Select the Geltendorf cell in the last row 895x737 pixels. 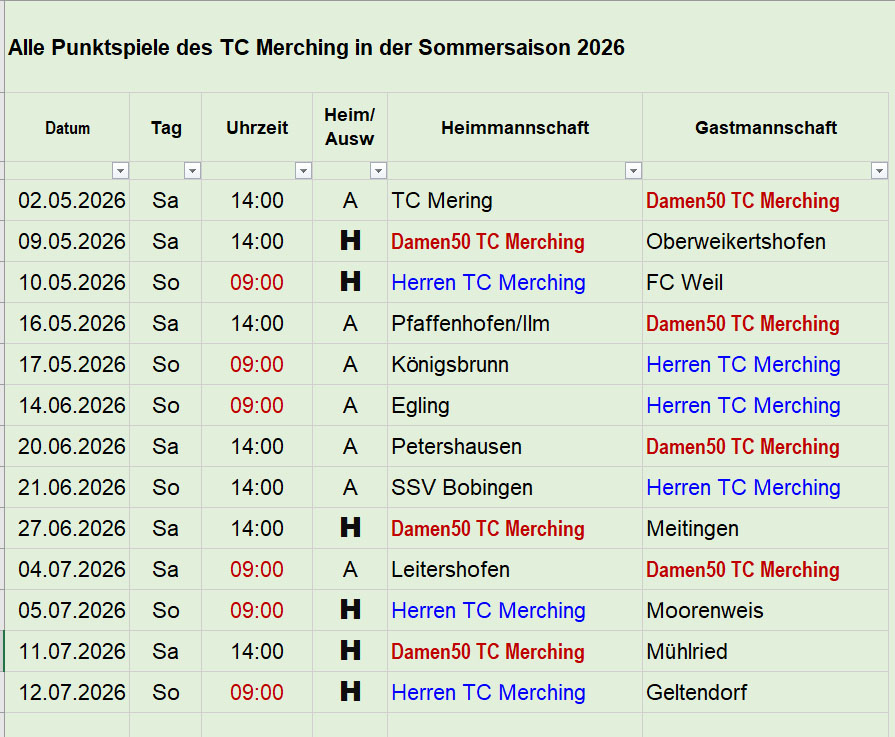tap(697, 693)
